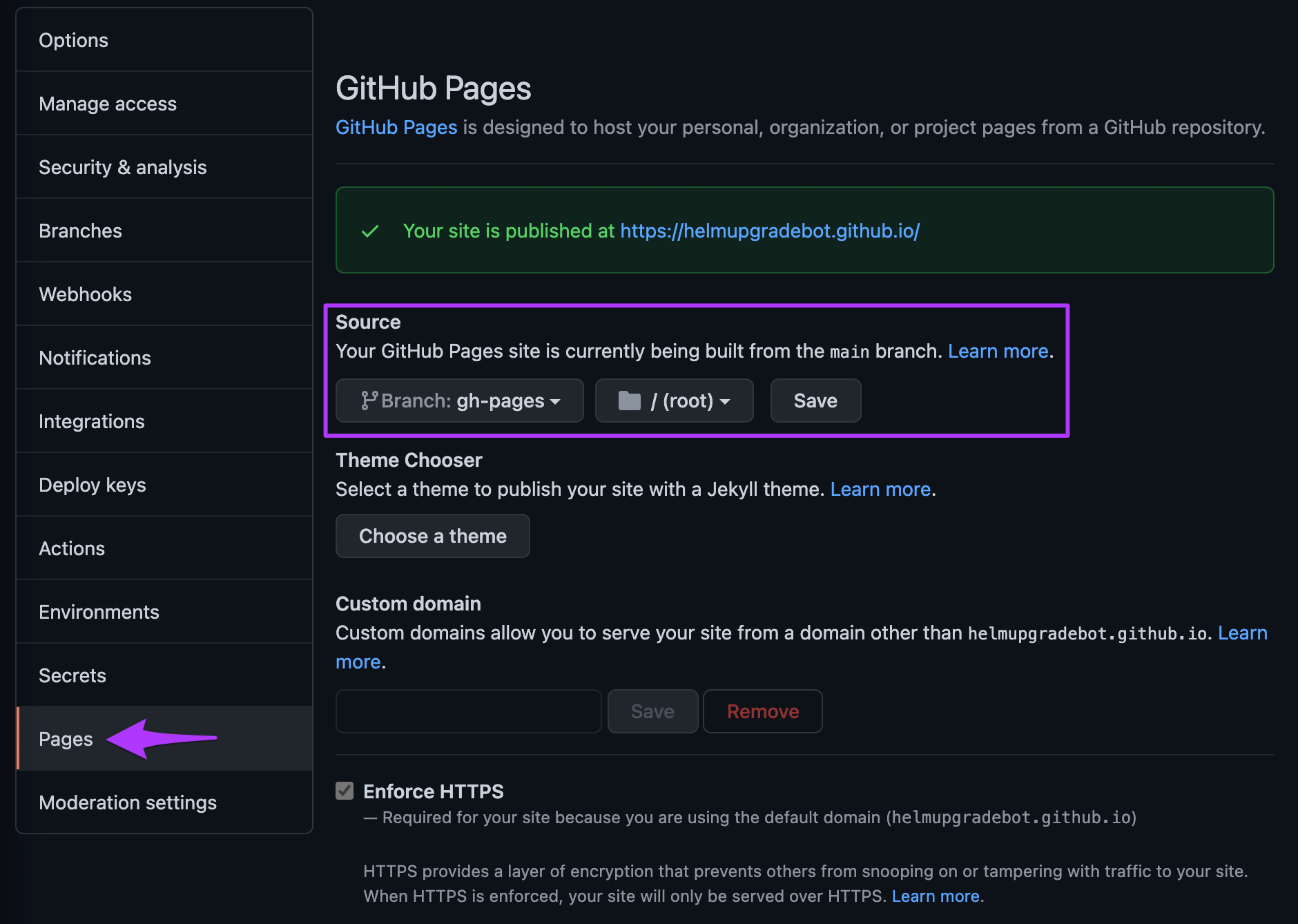Click the Custom domain heading
The height and width of the screenshot is (924, 1298).
click(408, 604)
